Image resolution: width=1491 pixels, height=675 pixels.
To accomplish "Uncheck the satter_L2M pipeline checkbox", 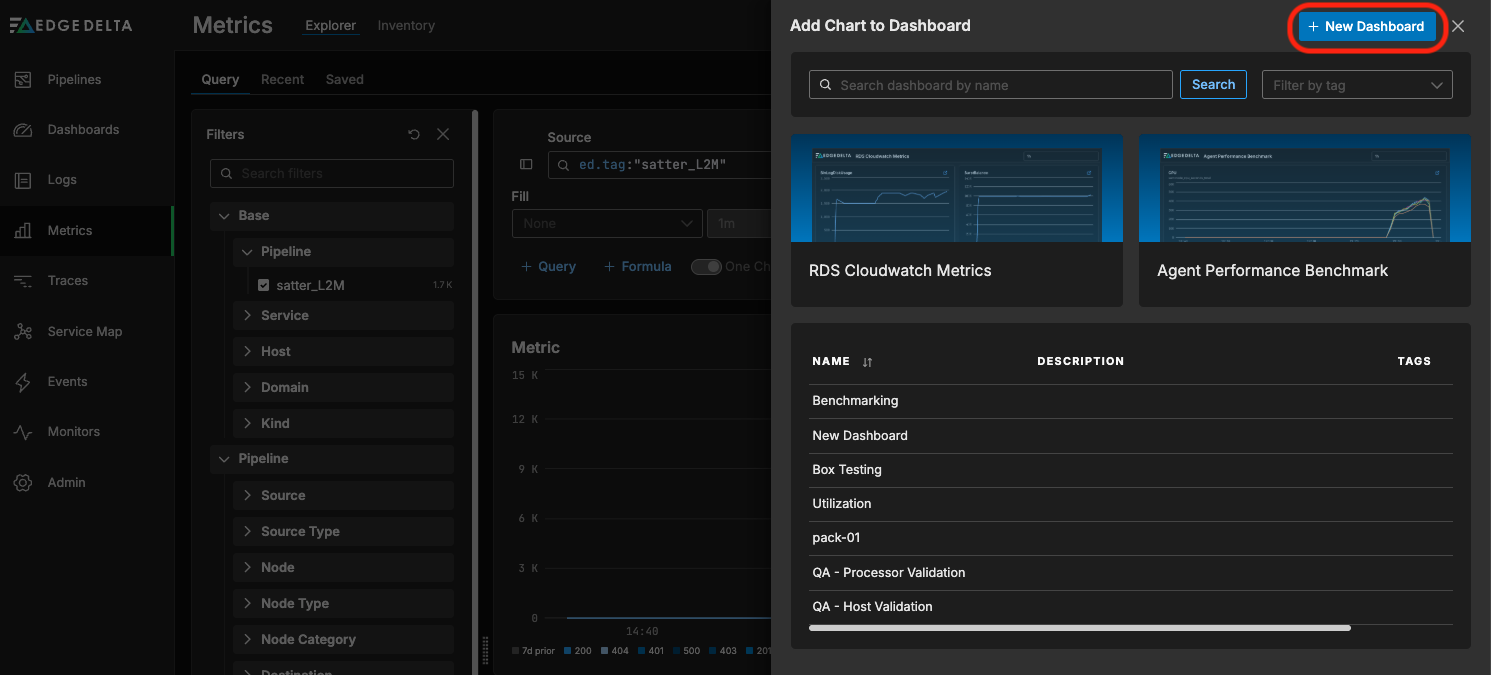I will pos(264,285).
